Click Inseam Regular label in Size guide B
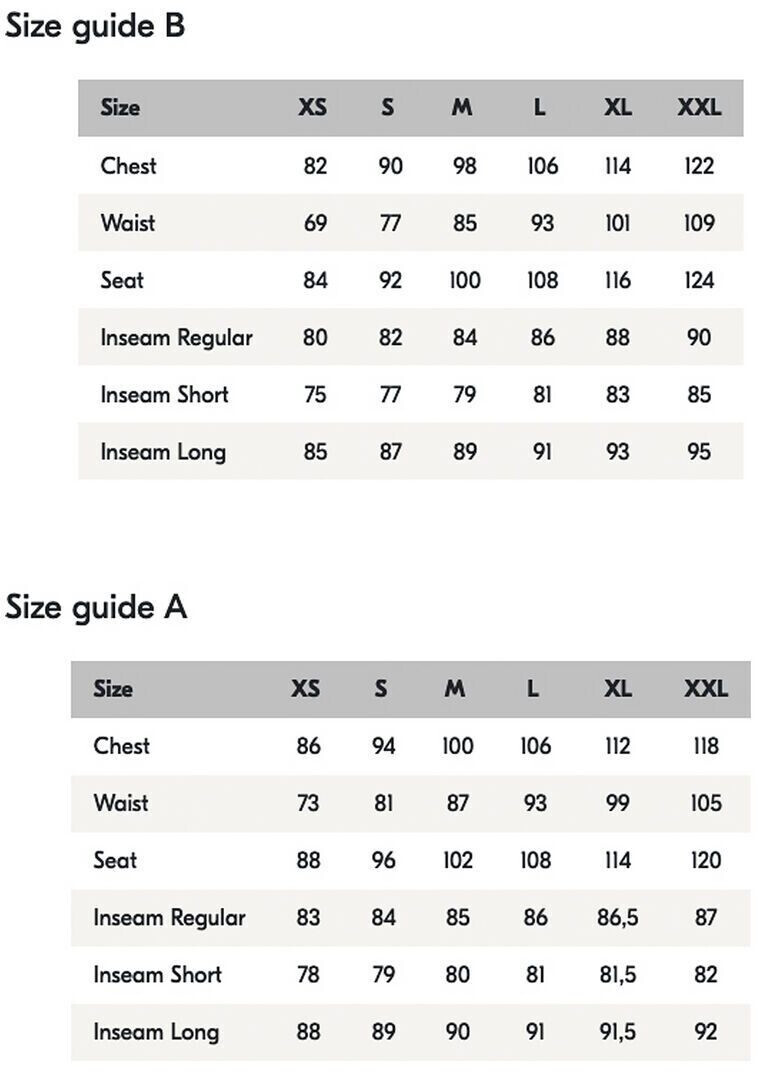758x1072 pixels. [176, 338]
